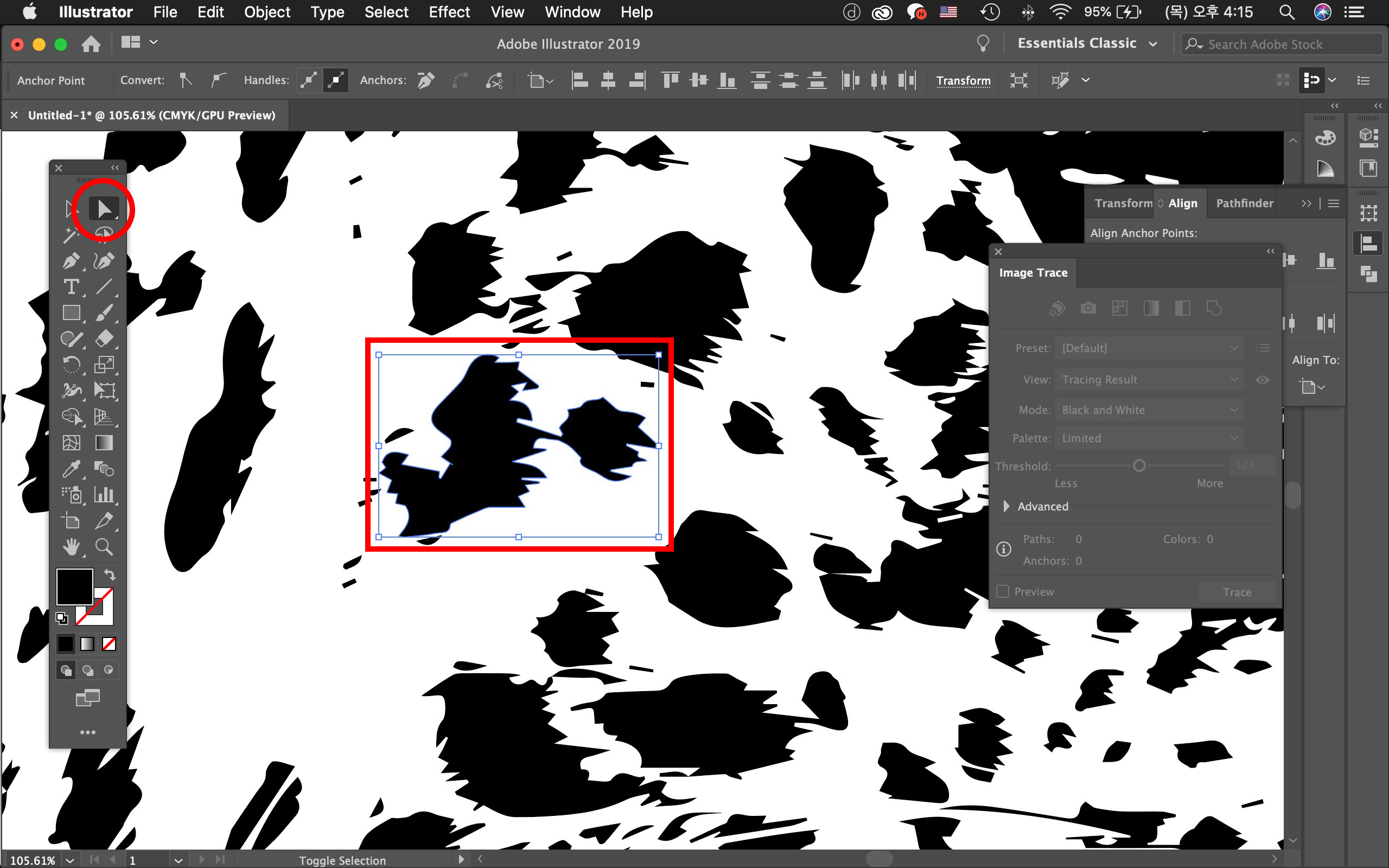This screenshot has width=1389, height=868.
Task: Pick the Width tool
Action: click(x=71, y=391)
